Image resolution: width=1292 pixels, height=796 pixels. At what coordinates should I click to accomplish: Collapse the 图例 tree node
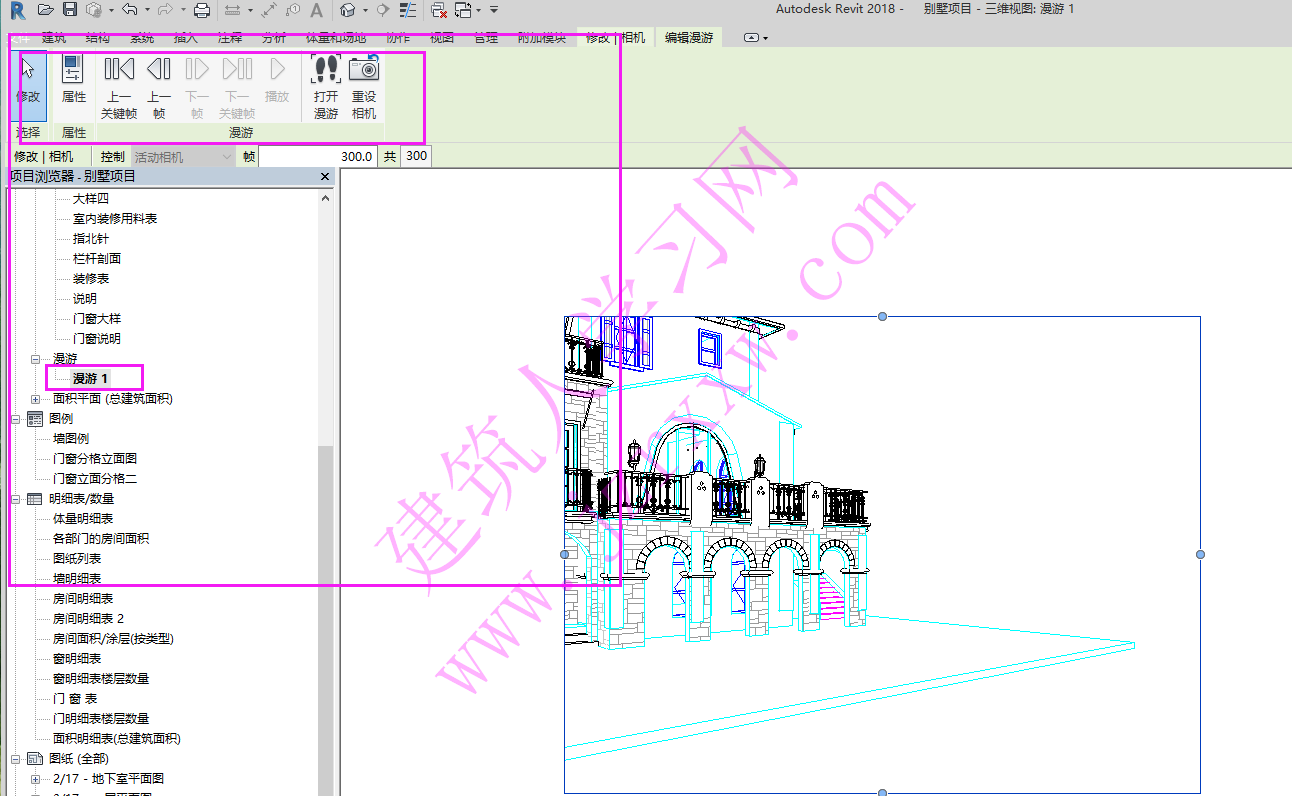click(x=16, y=419)
